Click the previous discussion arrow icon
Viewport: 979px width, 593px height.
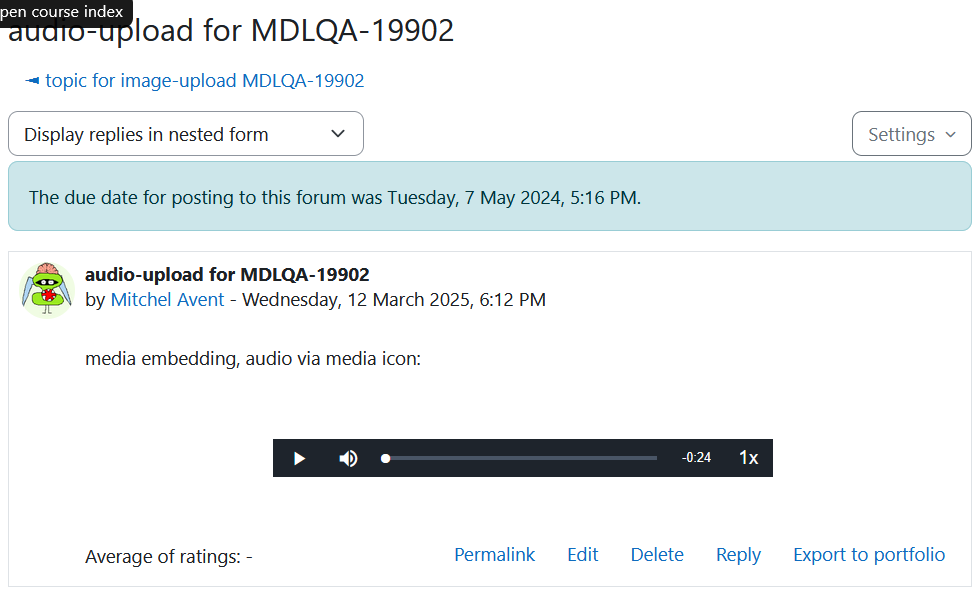(x=32, y=81)
